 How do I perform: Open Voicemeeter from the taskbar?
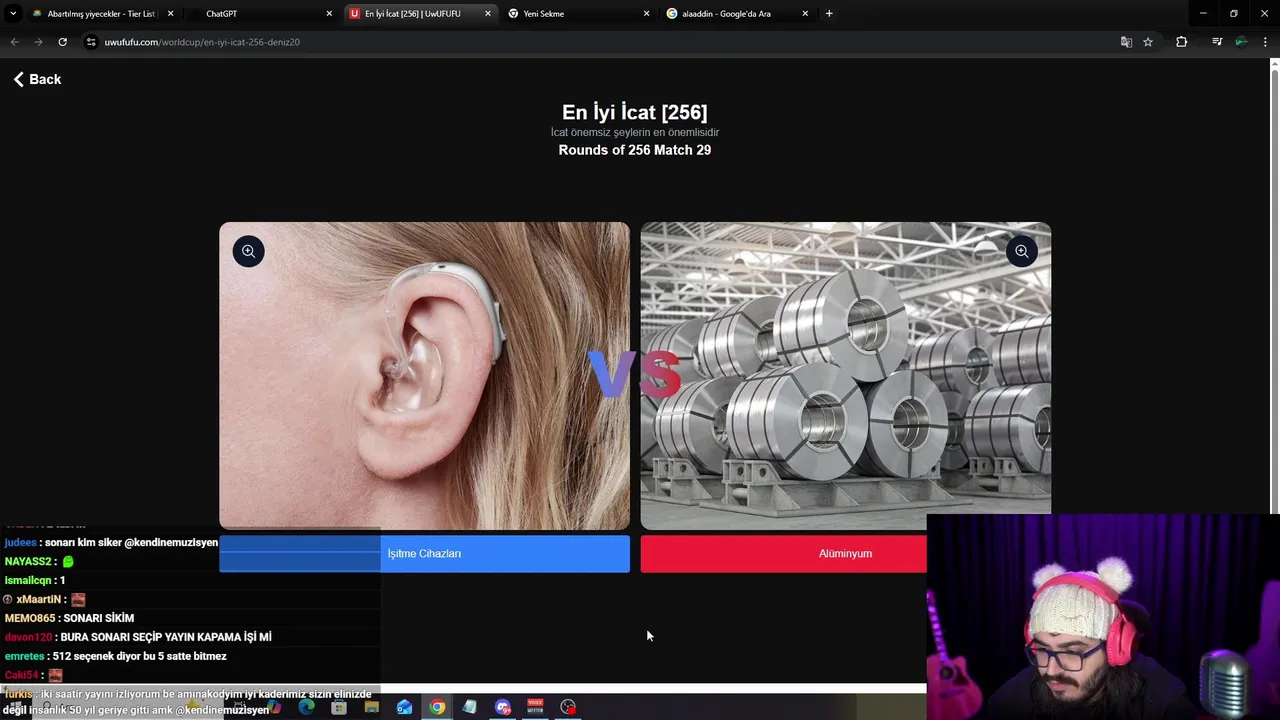tap(535, 707)
